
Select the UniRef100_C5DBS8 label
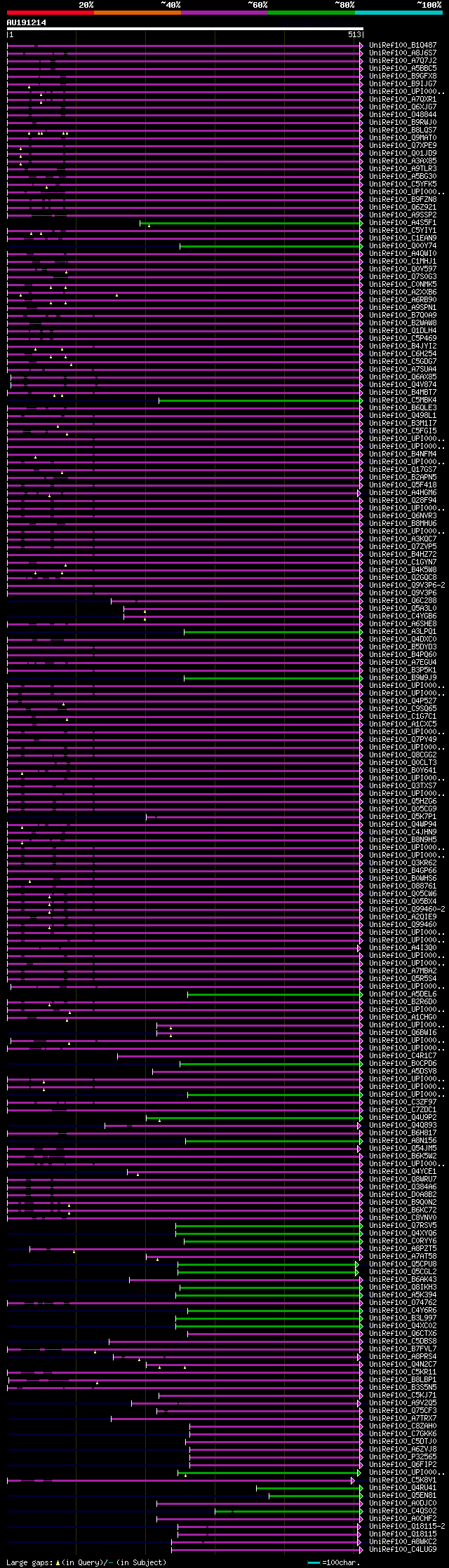click(403, 1341)
